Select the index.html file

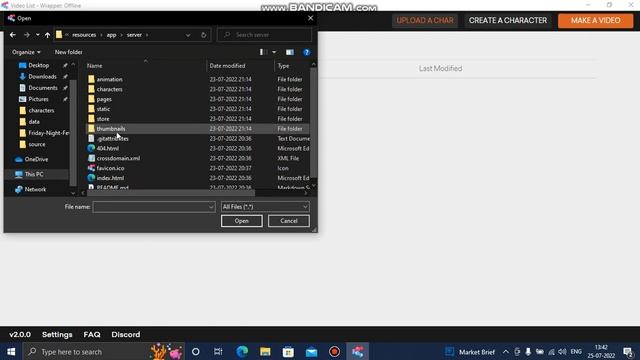click(x=110, y=178)
